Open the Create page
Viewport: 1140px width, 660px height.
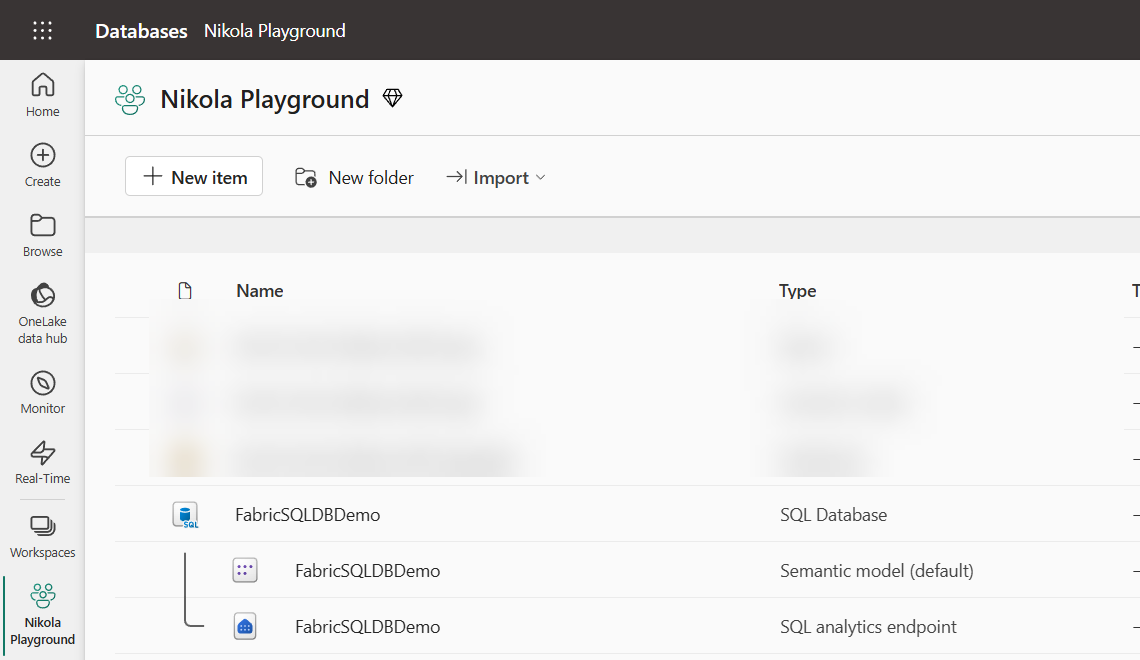[42, 166]
